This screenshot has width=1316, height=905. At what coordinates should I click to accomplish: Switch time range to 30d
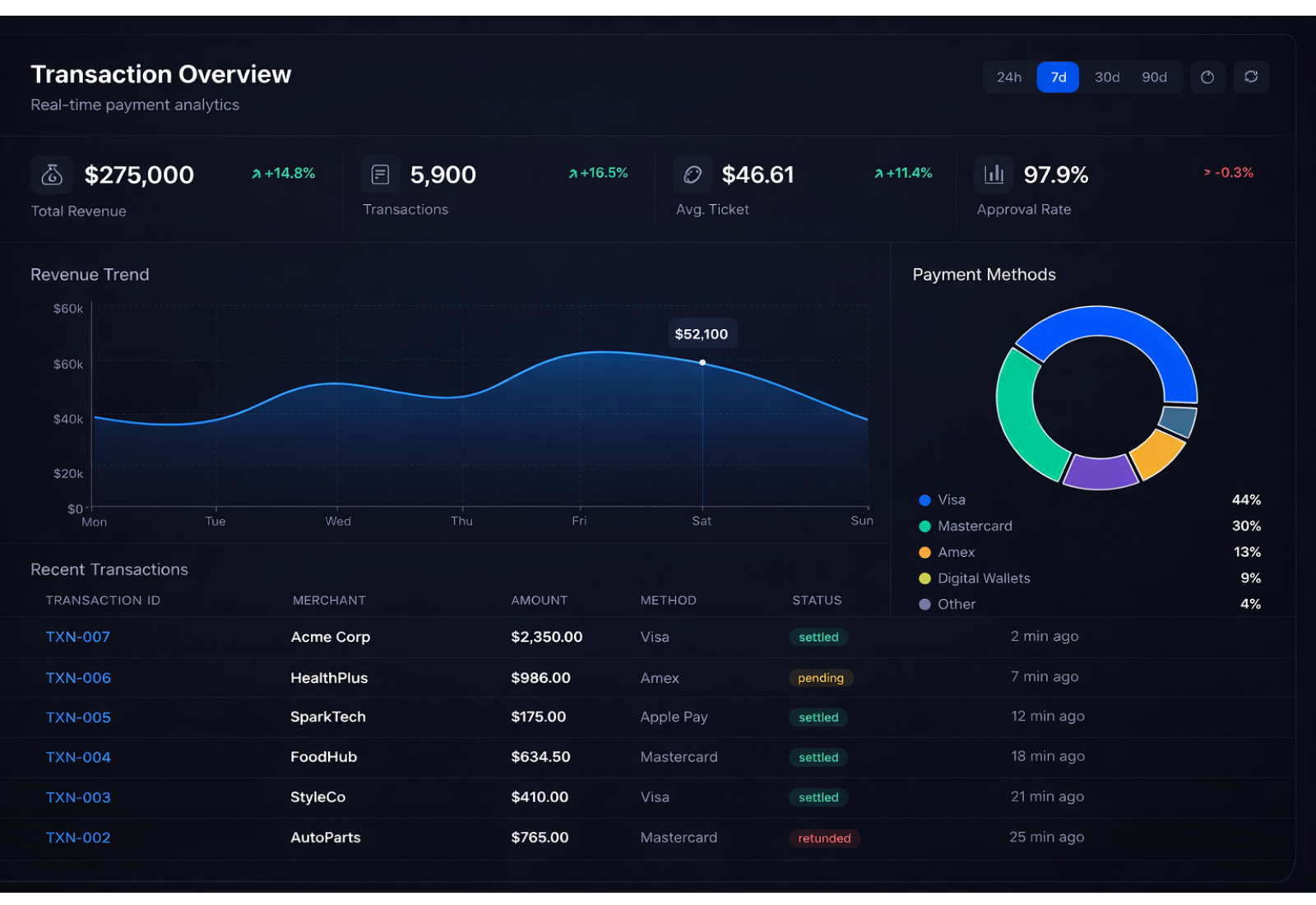click(x=1106, y=77)
